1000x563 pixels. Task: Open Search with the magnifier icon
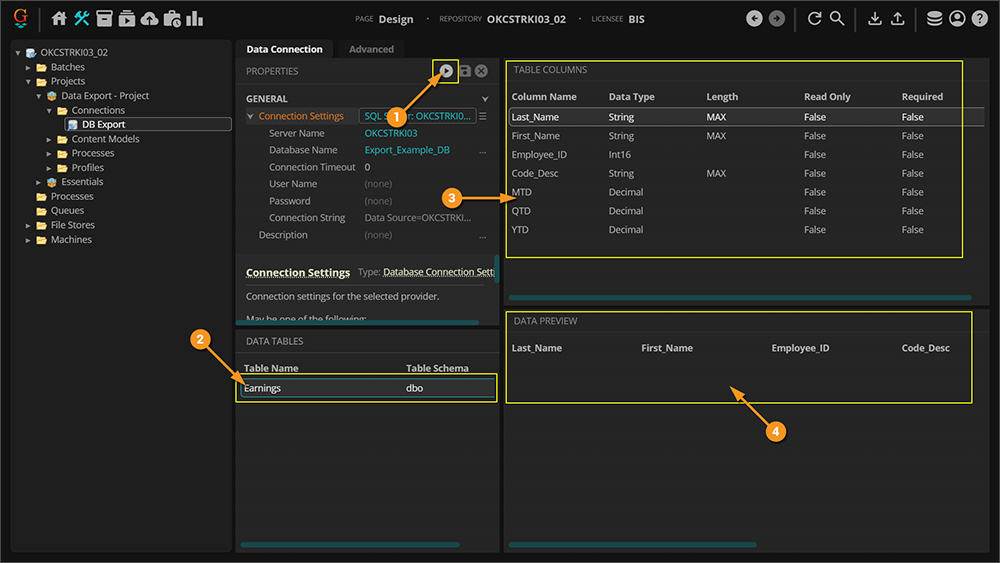pyautogui.click(x=837, y=19)
